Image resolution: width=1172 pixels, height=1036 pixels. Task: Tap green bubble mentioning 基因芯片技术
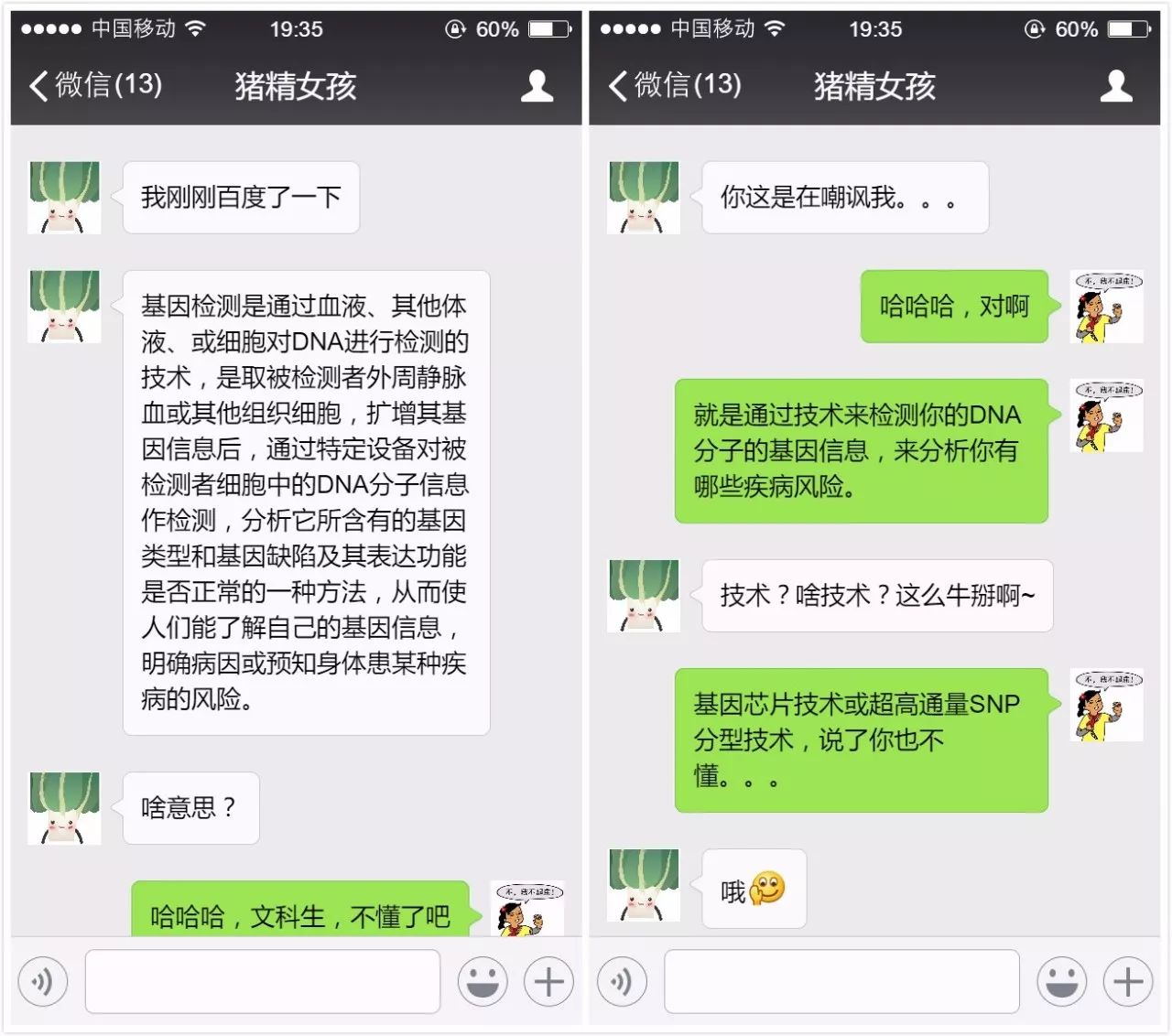tap(863, 740)
